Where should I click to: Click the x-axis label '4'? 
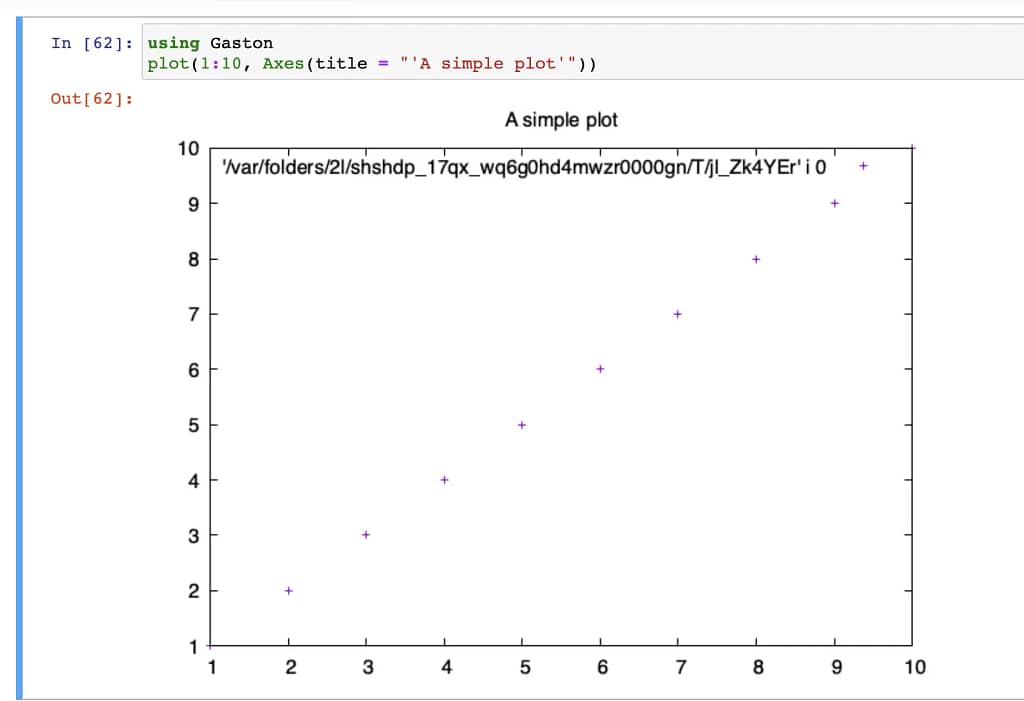click(446, 667)
